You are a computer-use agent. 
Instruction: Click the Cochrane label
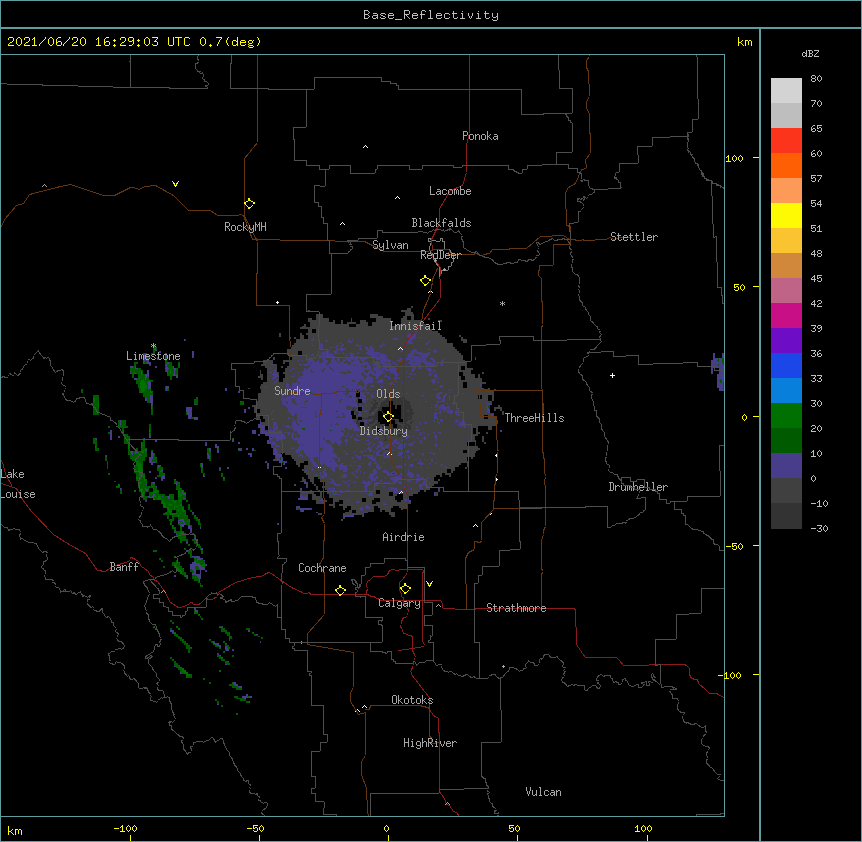pos(322,568)
